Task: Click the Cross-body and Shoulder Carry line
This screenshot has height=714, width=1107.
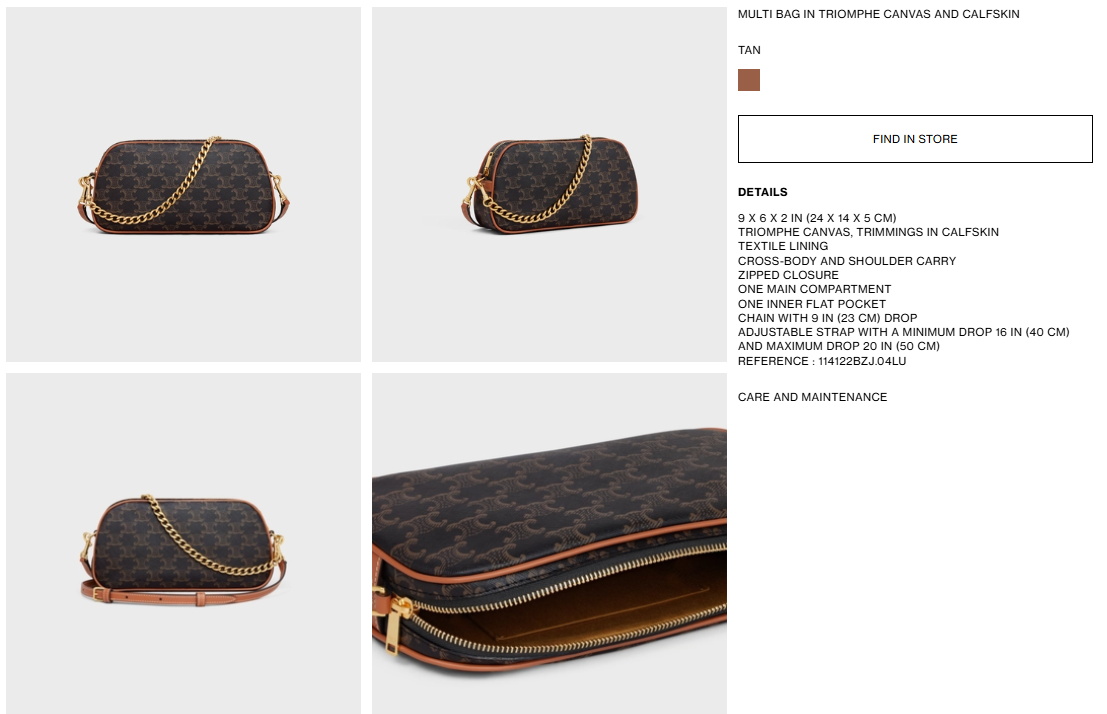Action: [x=846, y=261]
